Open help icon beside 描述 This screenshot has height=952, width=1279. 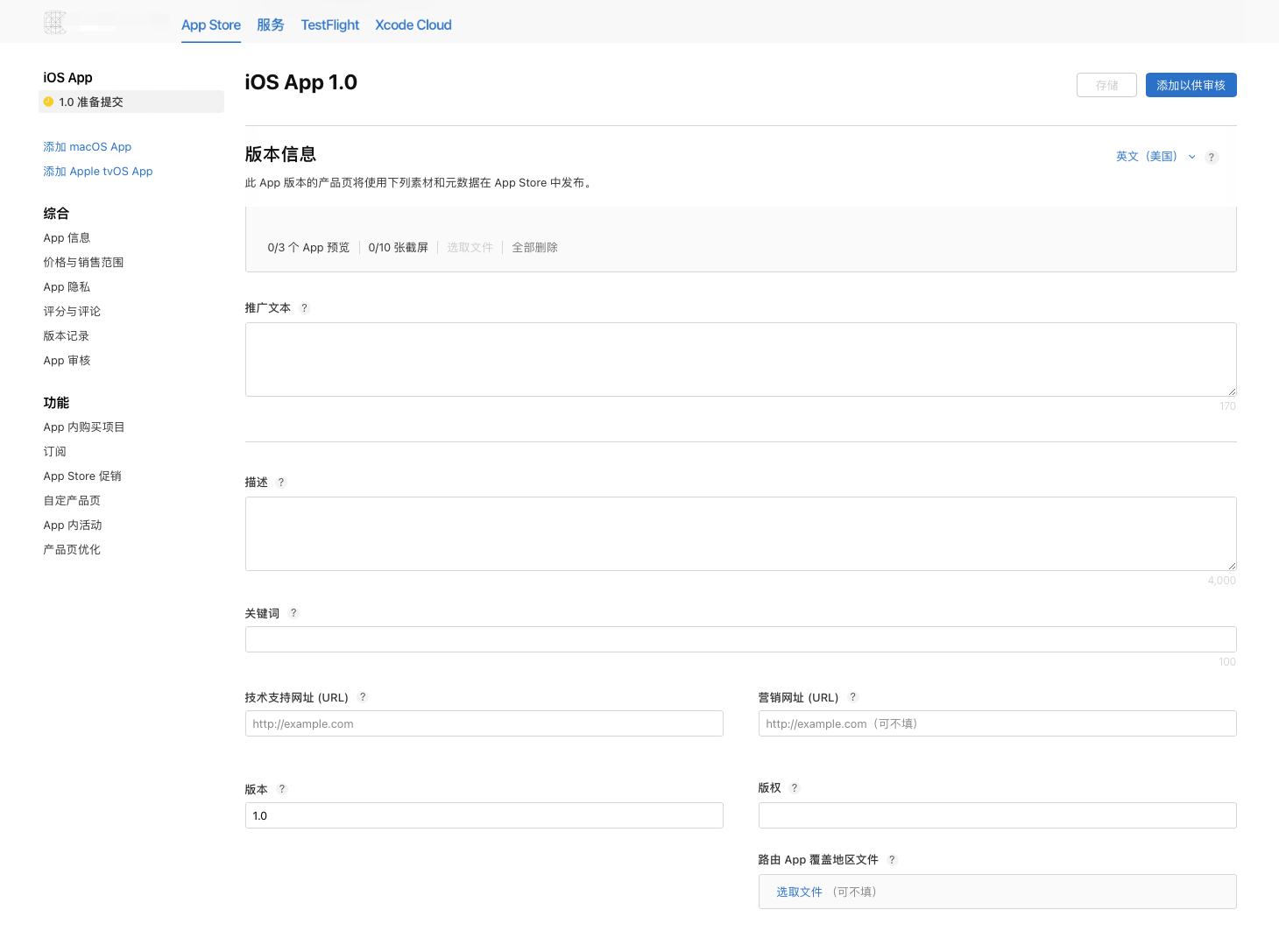click(281, 483)
